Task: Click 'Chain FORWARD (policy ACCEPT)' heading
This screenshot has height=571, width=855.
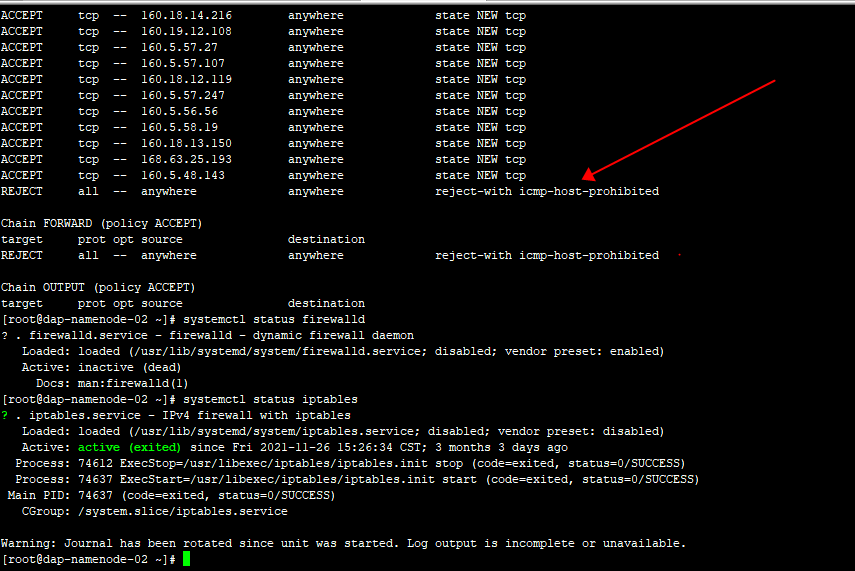Action: tap(101, 223)
